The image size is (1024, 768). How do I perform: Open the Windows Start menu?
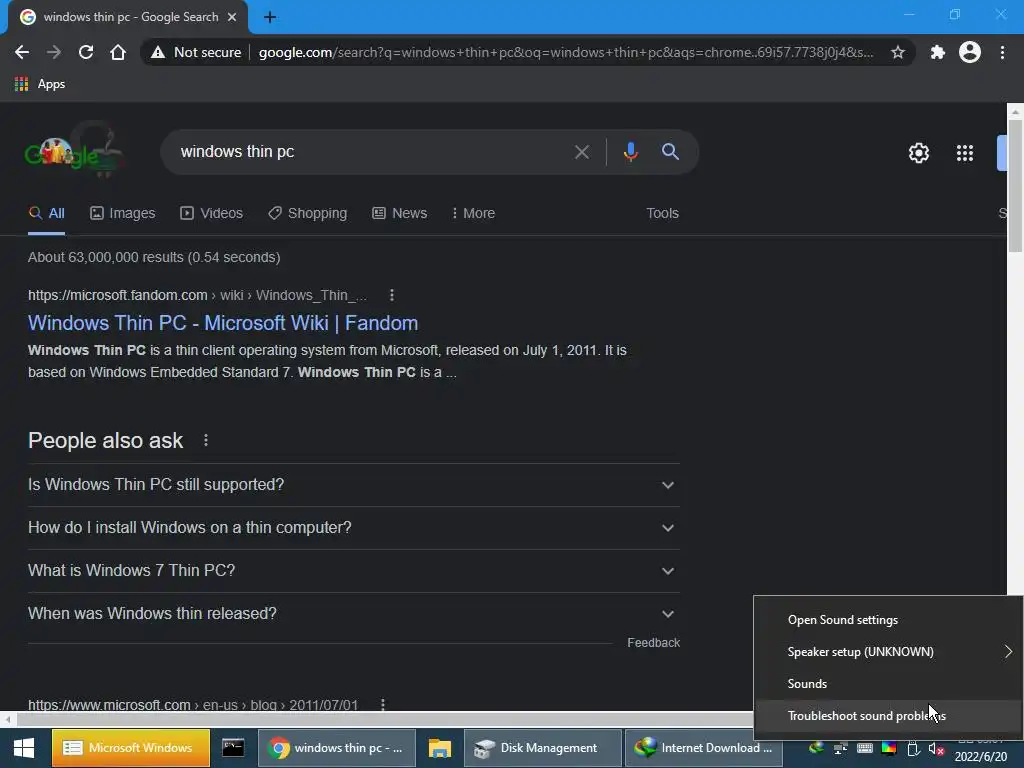point(24,748)
